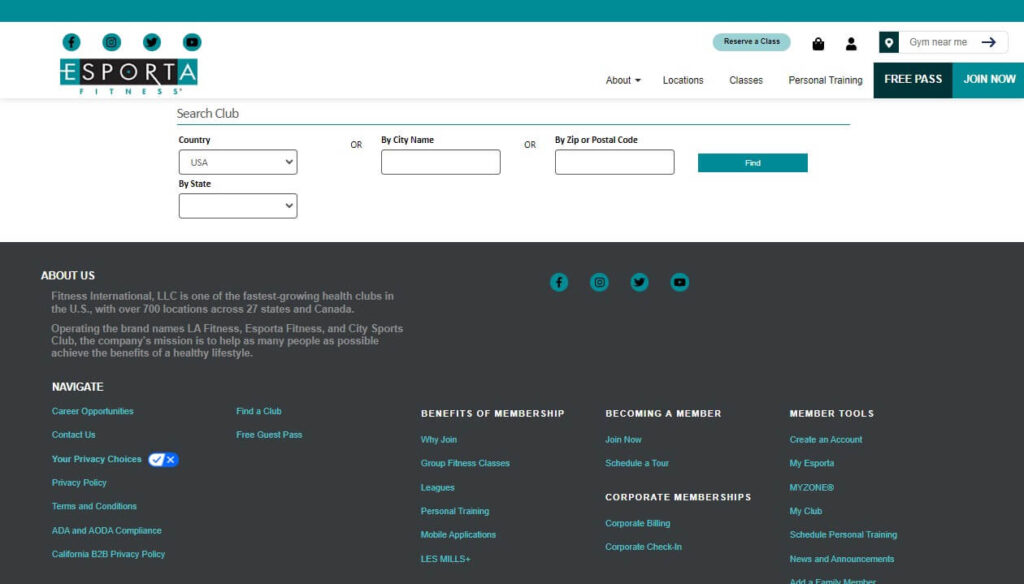The width and height of the screenshot is (1024, 584).
Task: Go to Locations in the navigation
Action: 683,80
